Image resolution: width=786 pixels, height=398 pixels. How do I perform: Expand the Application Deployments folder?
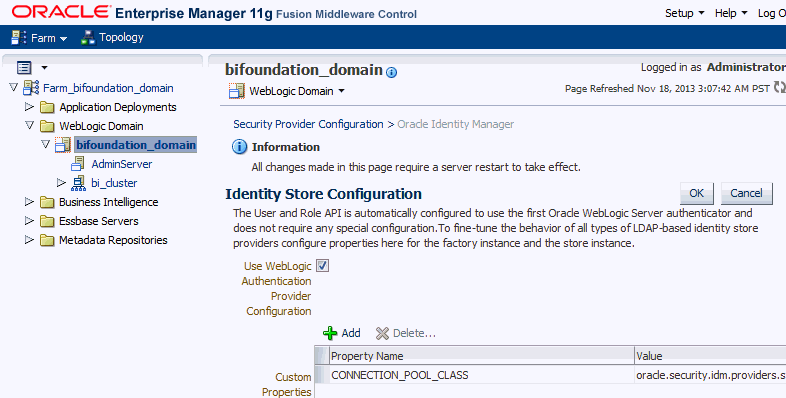click(x=29, y=107)
